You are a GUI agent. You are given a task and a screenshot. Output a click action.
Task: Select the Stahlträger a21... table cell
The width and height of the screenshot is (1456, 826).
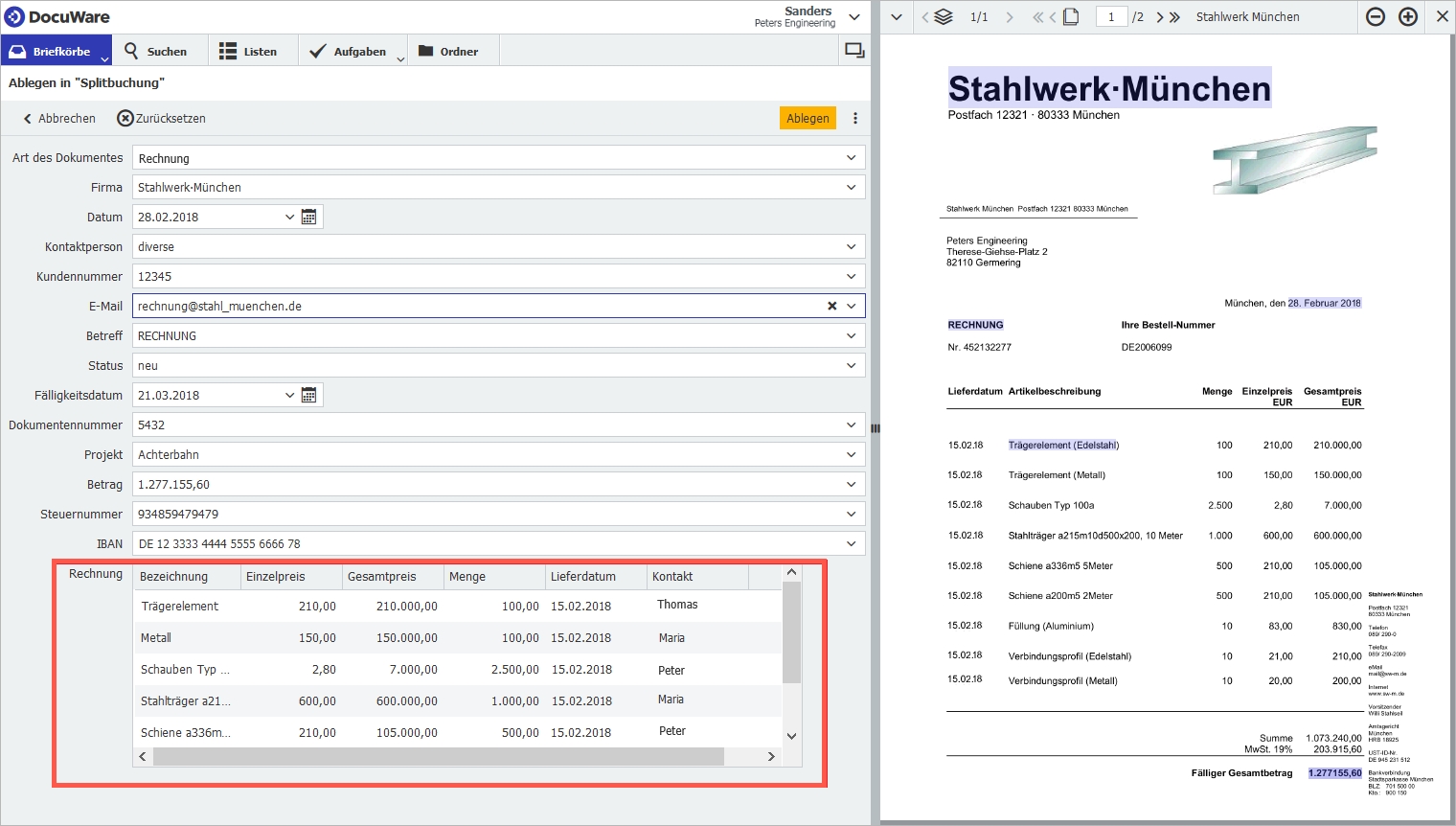186,701
